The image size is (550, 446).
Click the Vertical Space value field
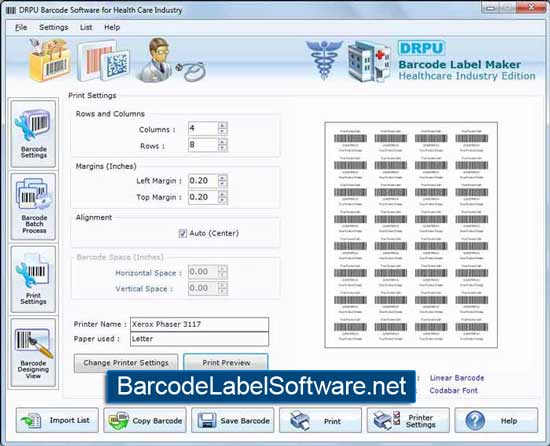click(203, 288)
